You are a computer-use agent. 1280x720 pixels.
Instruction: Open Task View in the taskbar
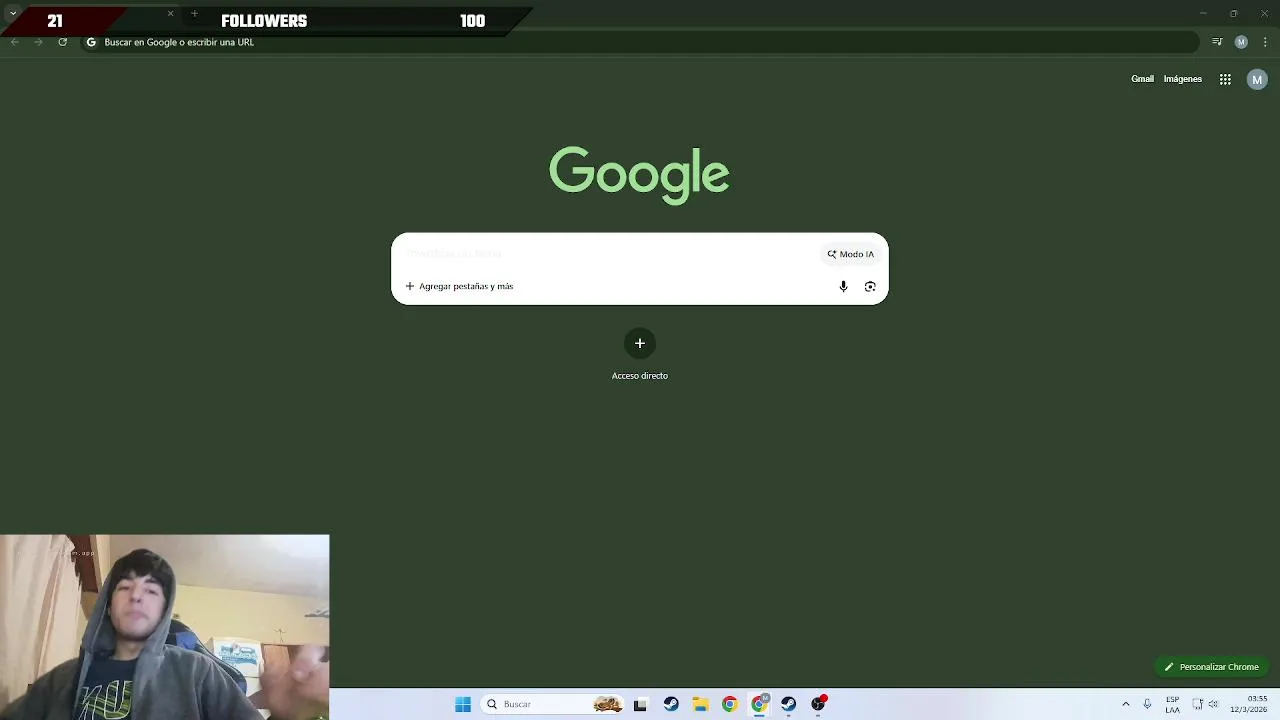pos(640,704)
